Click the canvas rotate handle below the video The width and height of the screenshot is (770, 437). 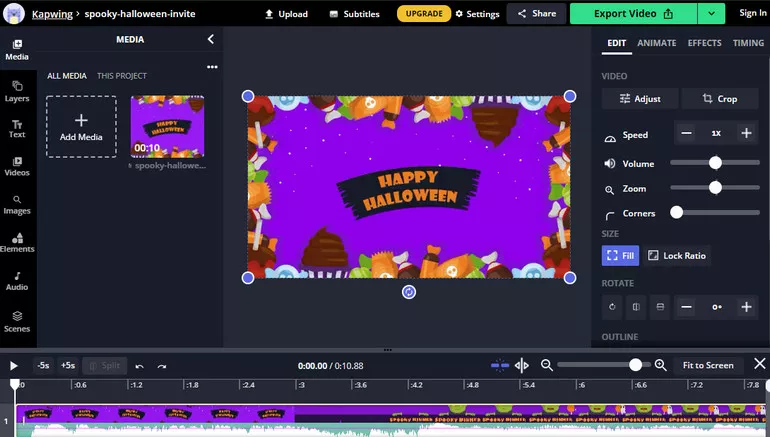coord(409,292)
